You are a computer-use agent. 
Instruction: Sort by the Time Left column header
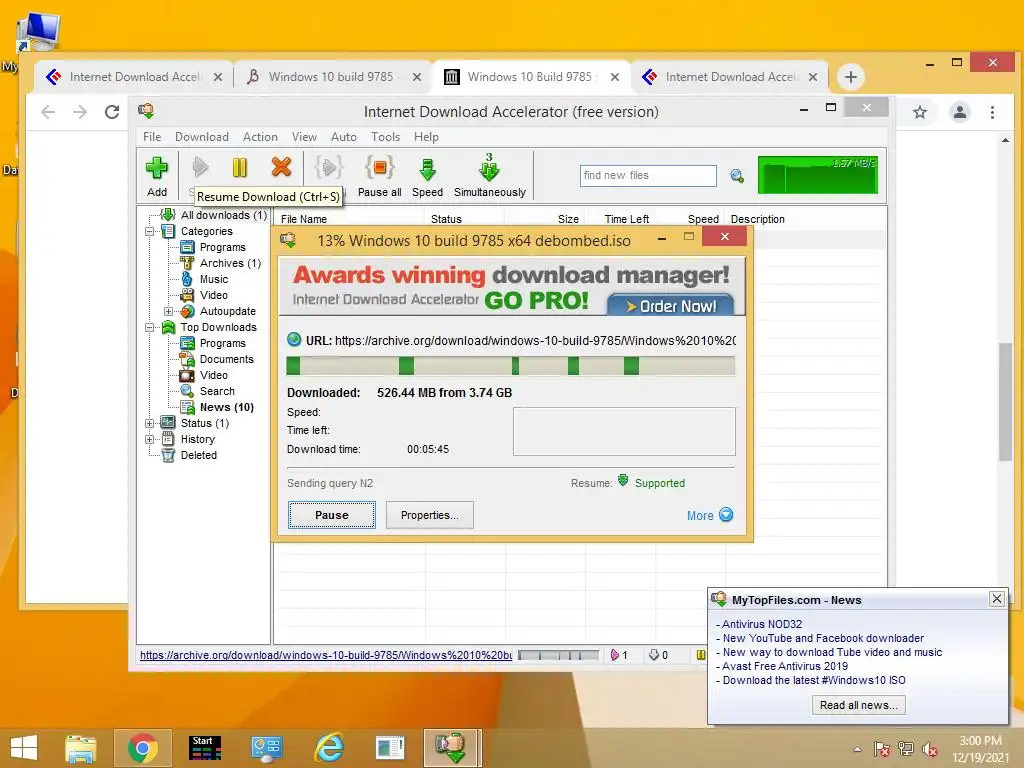click(626, 219)
